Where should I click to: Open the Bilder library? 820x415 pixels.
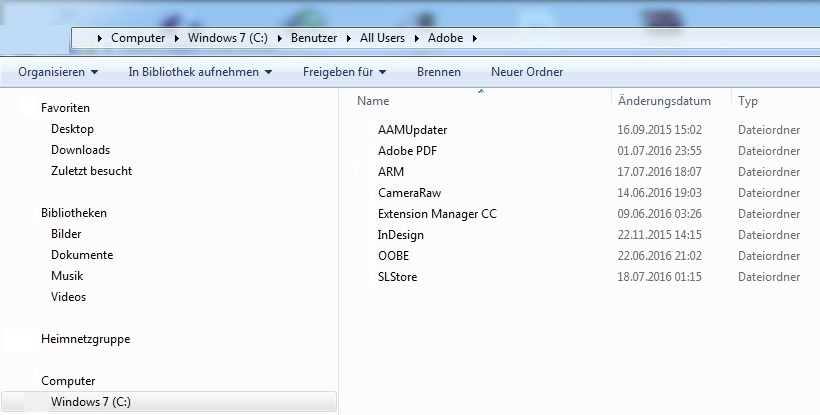66,234
